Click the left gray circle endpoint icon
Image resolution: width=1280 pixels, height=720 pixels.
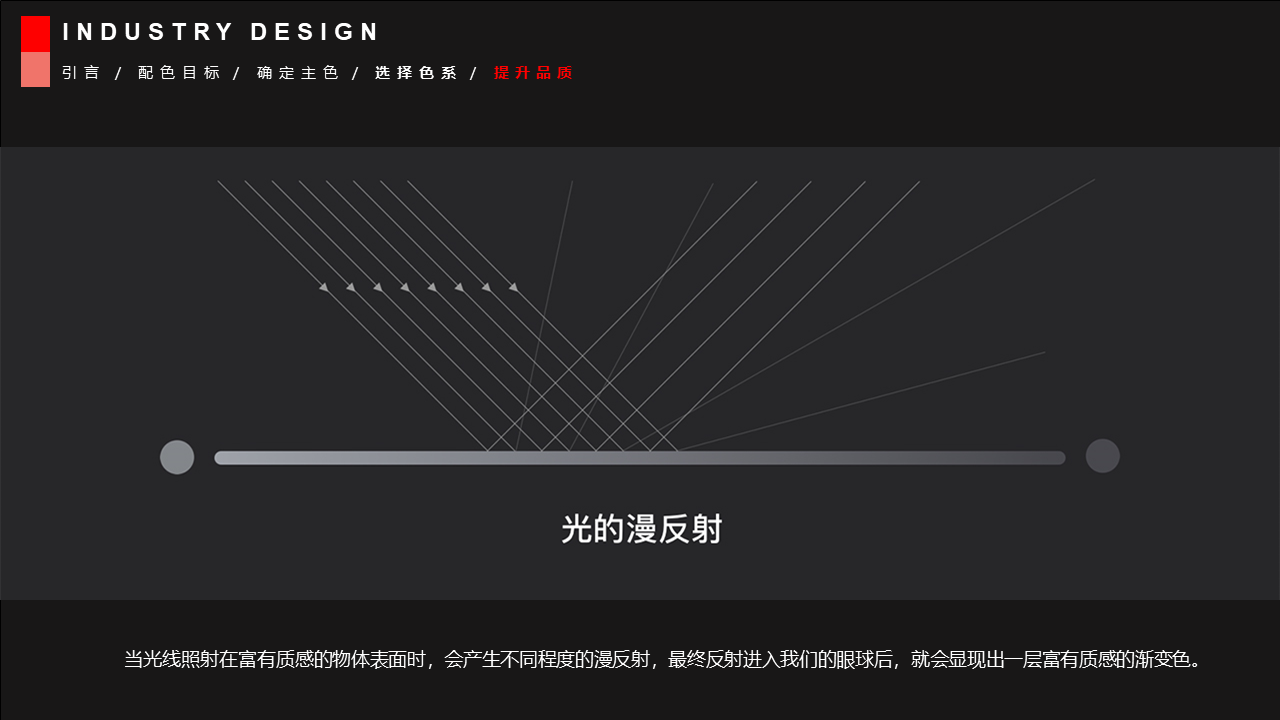[x=177, y=457]
